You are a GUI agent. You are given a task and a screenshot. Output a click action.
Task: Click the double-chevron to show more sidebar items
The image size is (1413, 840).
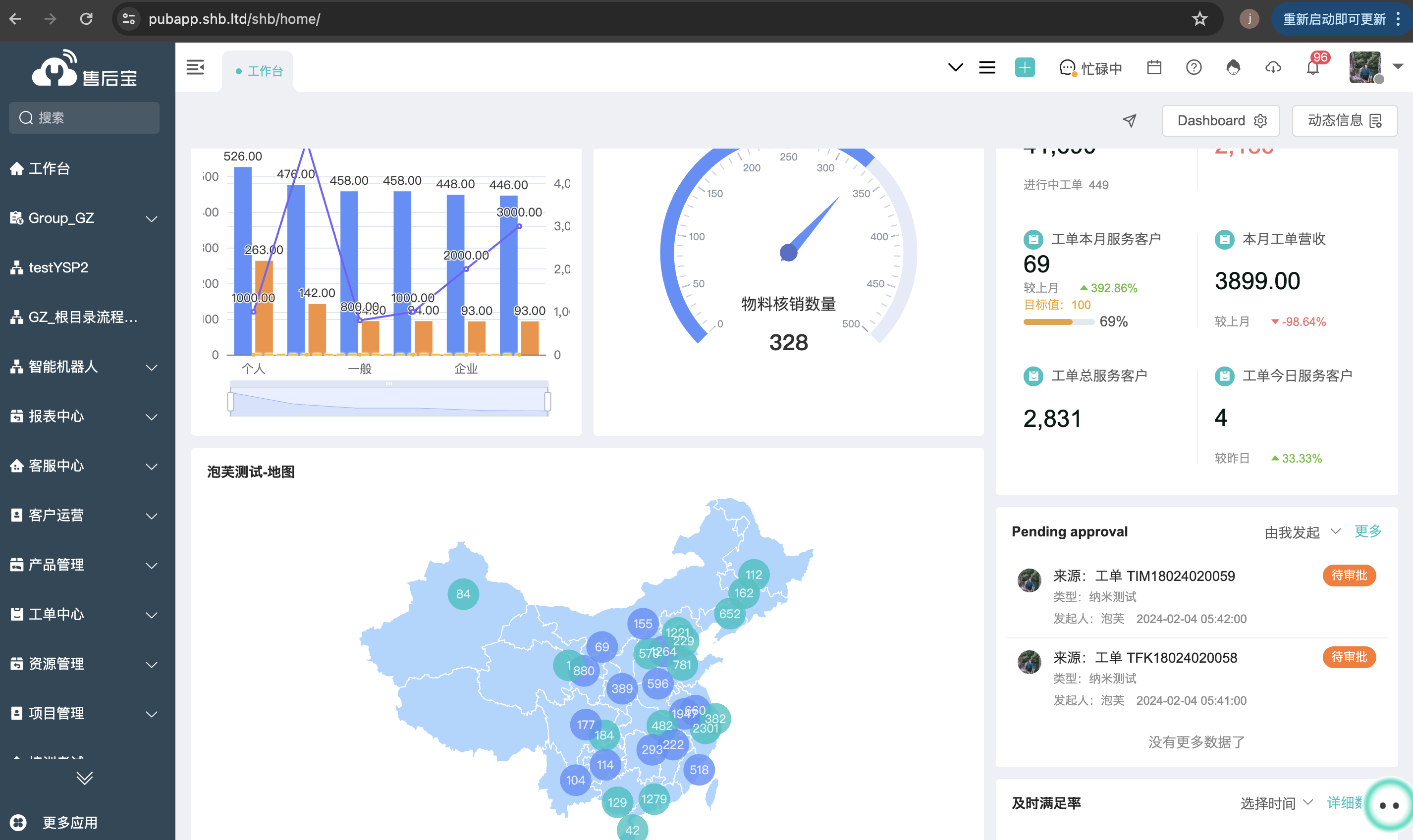[84, 778]
